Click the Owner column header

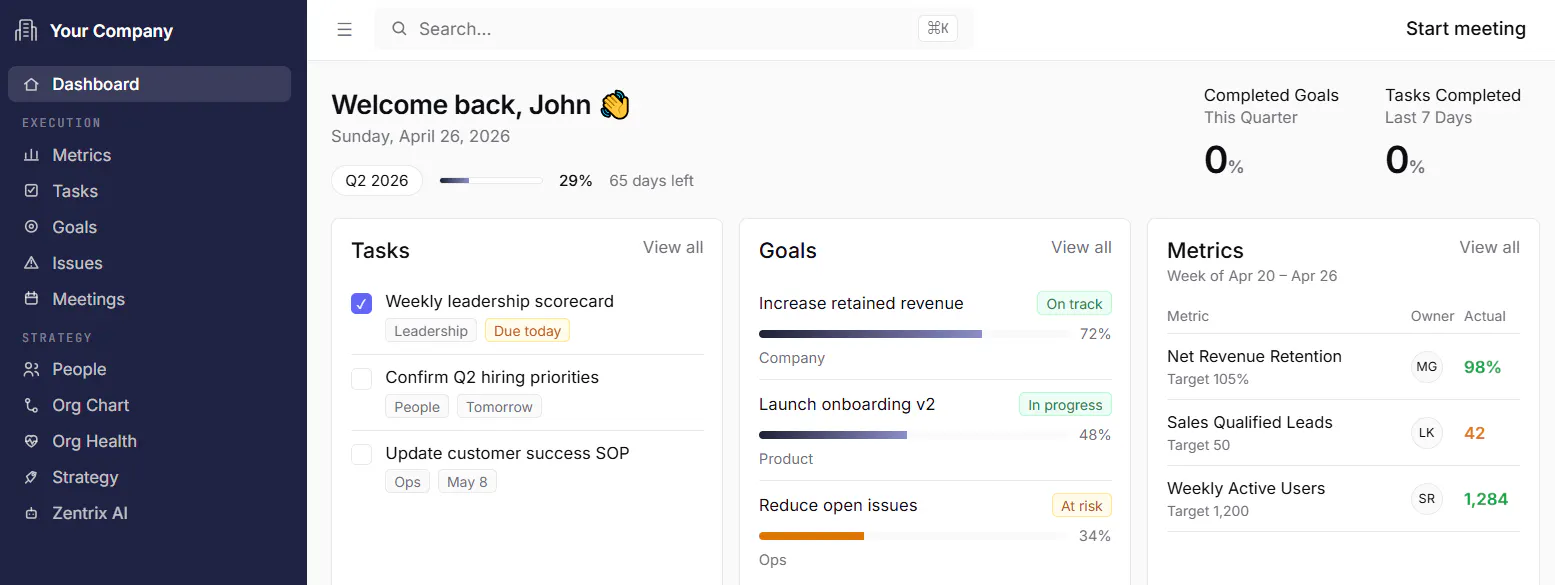pyautogui.click(x=1432, y=316)
